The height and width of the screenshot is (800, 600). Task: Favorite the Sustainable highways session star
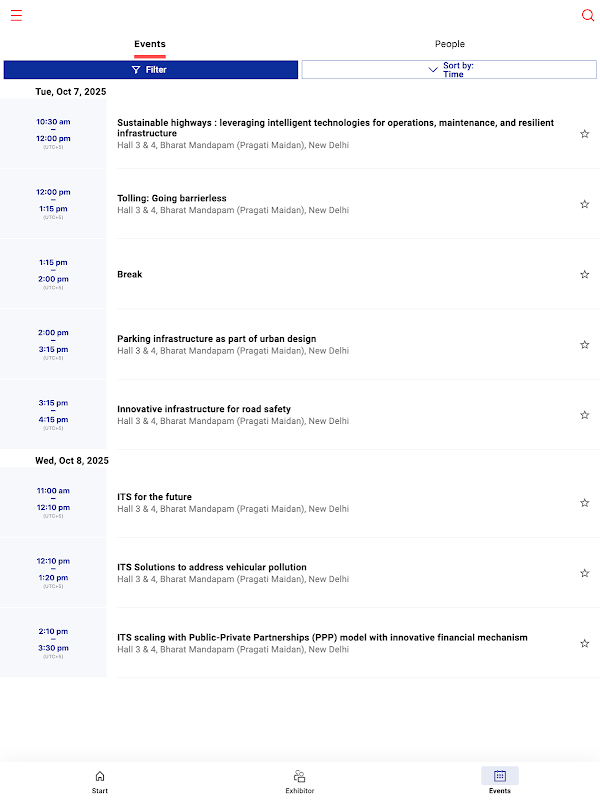(585, 134)
